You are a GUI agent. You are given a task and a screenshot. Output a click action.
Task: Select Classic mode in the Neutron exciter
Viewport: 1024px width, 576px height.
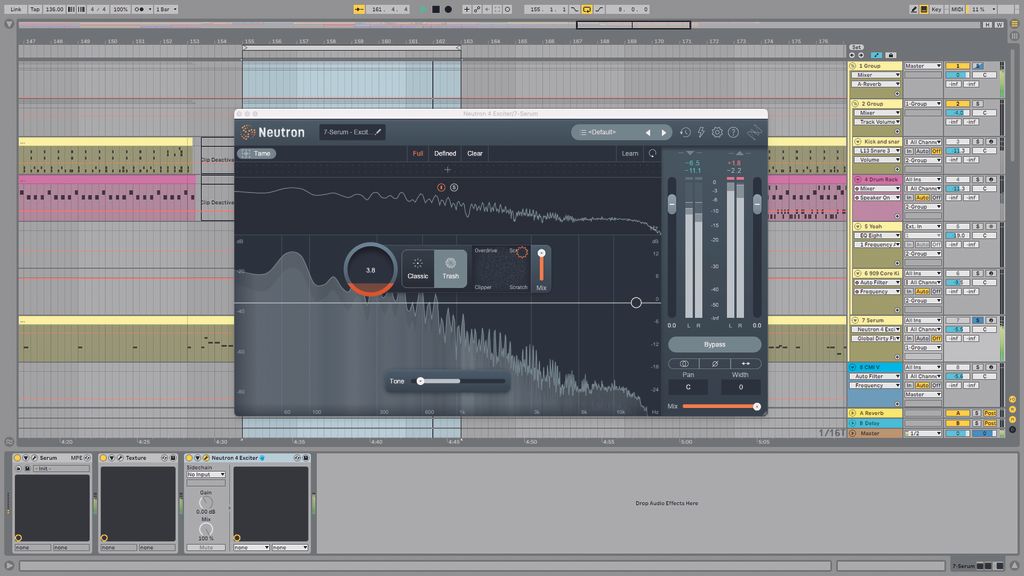(x=418, y=267)
